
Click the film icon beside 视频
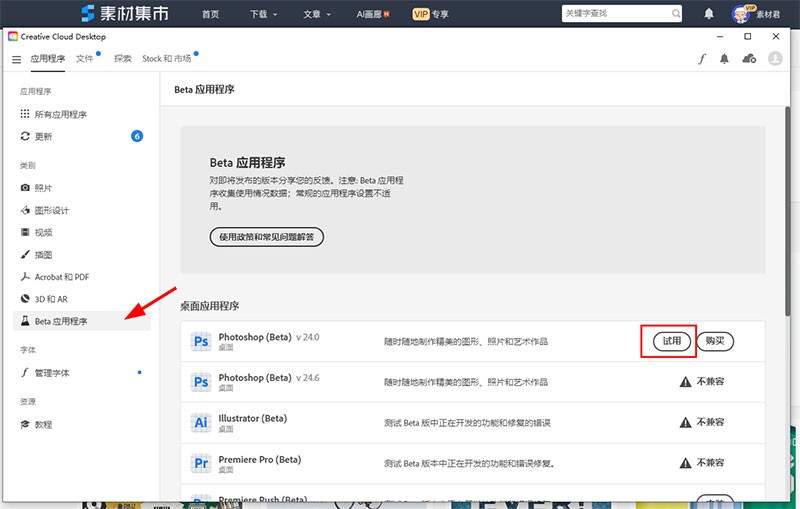pos(25,232)
